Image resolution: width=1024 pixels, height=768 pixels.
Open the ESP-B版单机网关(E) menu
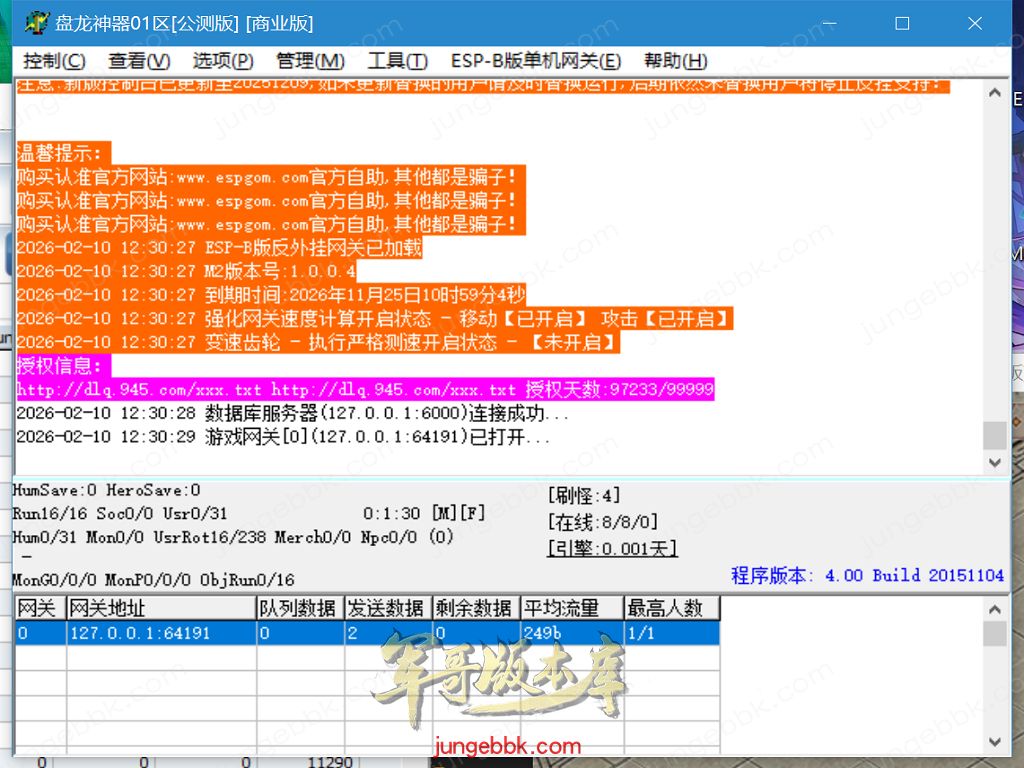pyautogui.click(x=535, y=61)
